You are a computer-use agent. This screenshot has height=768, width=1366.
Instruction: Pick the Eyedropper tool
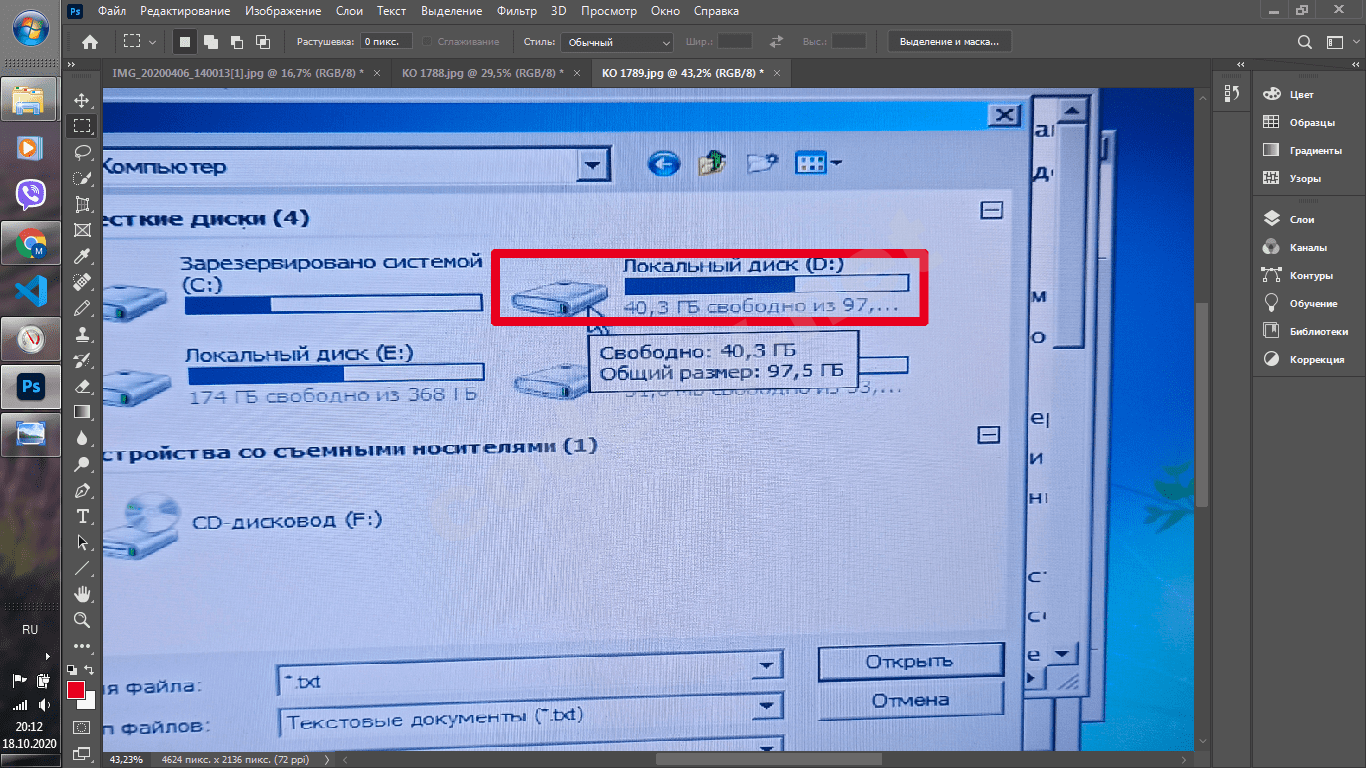[x=82, y=256]
